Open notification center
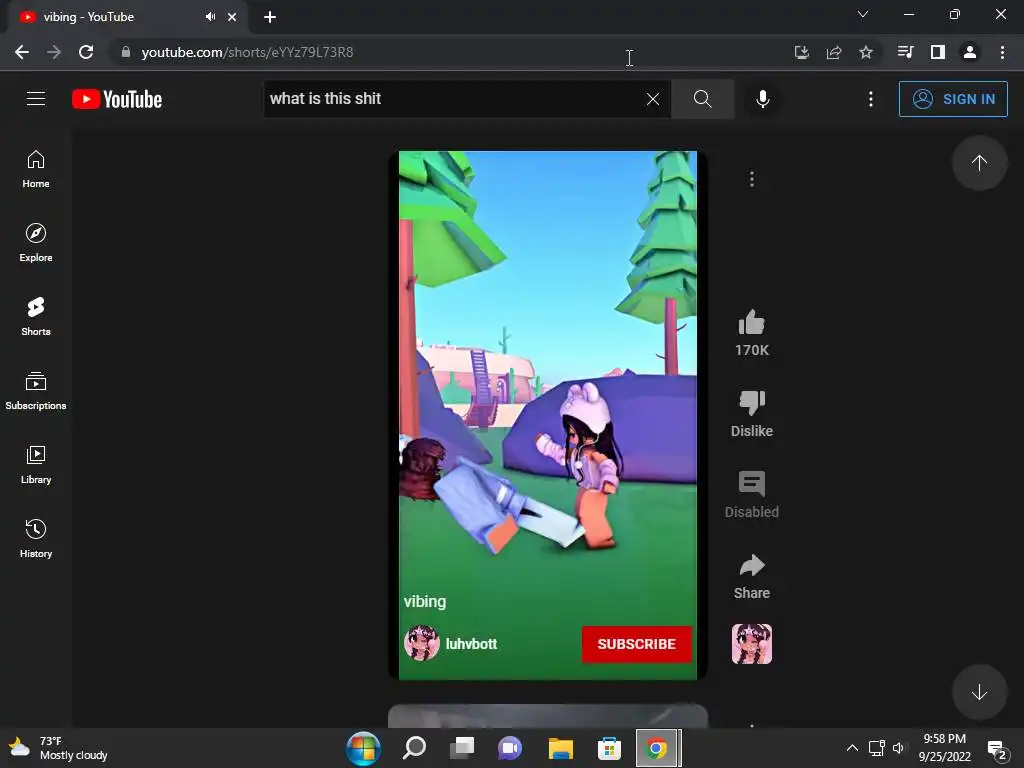This screenshot has height=768, width=1024. coord(997,750)
